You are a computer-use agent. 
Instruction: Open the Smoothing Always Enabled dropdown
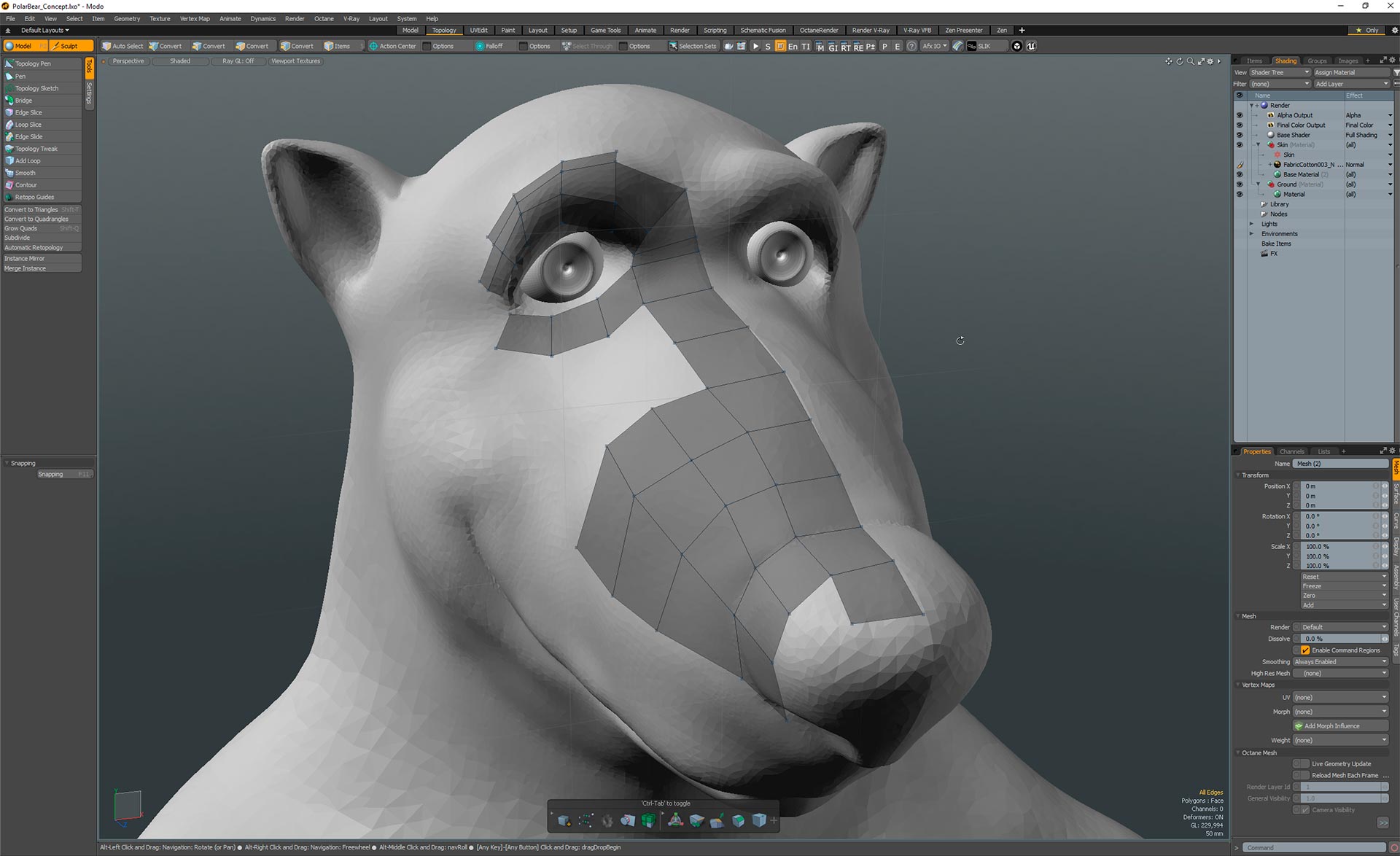point(1340,662)
